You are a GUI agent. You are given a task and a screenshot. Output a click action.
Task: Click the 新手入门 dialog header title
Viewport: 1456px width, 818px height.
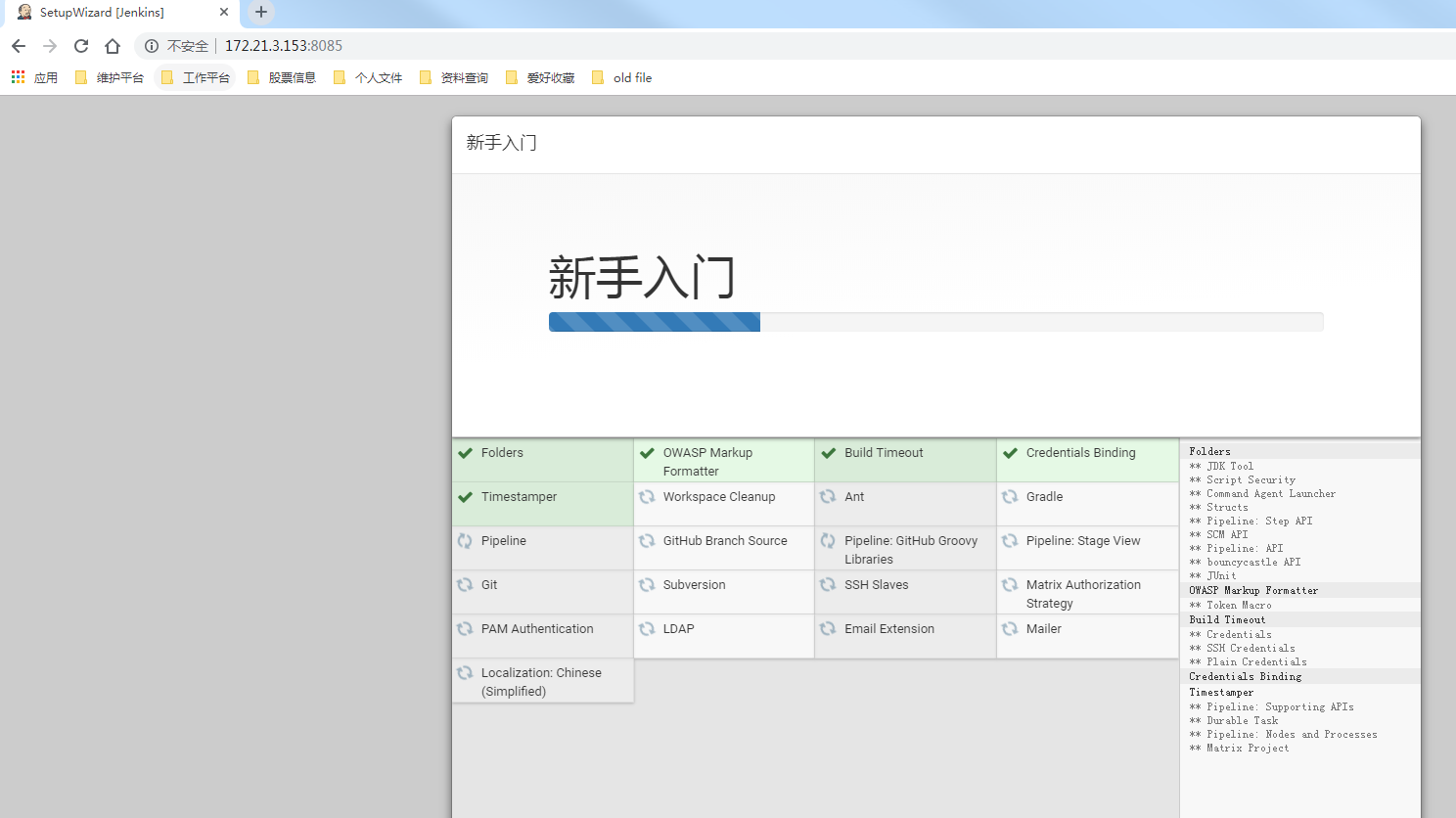(x=501, y=143)
